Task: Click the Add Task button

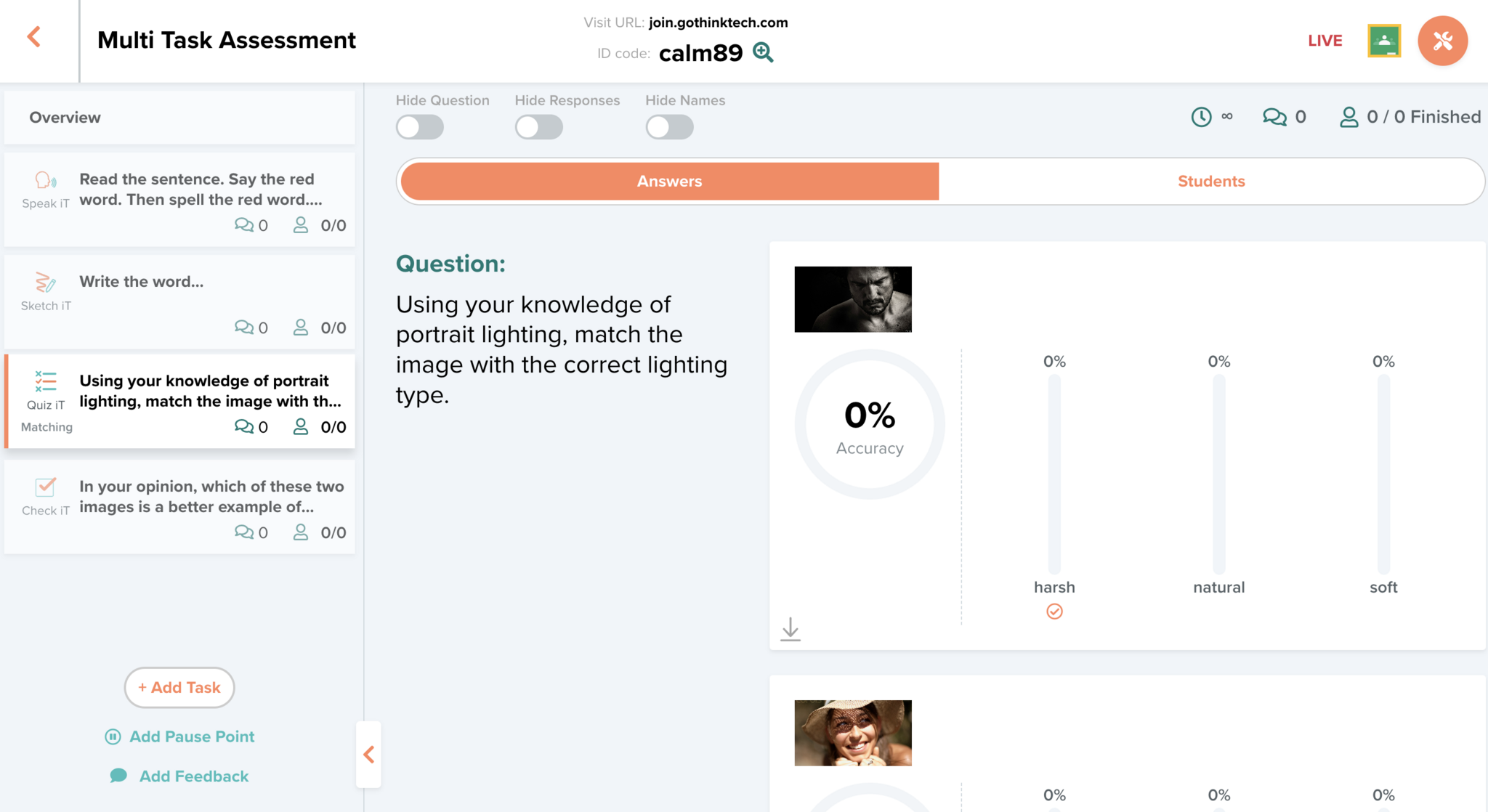Action: click(179, 687)
